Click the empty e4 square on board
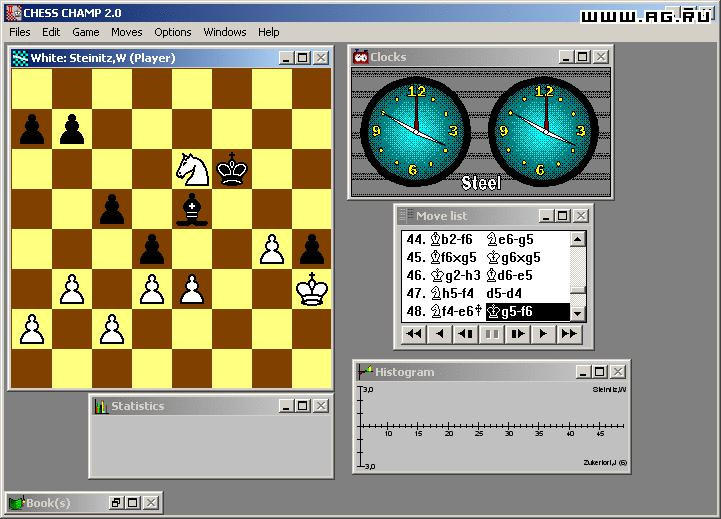The height and width of the screenshot is (519, 721). point(192,249)
